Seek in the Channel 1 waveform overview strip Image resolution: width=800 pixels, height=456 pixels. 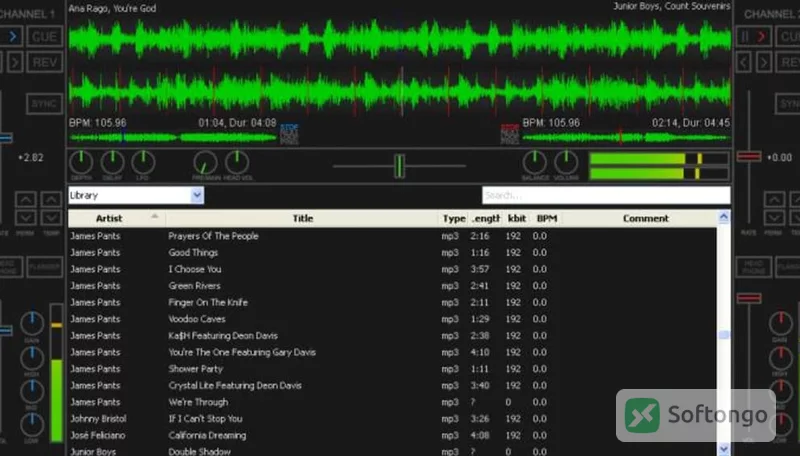pyautogui.click(x=173, y=137)
